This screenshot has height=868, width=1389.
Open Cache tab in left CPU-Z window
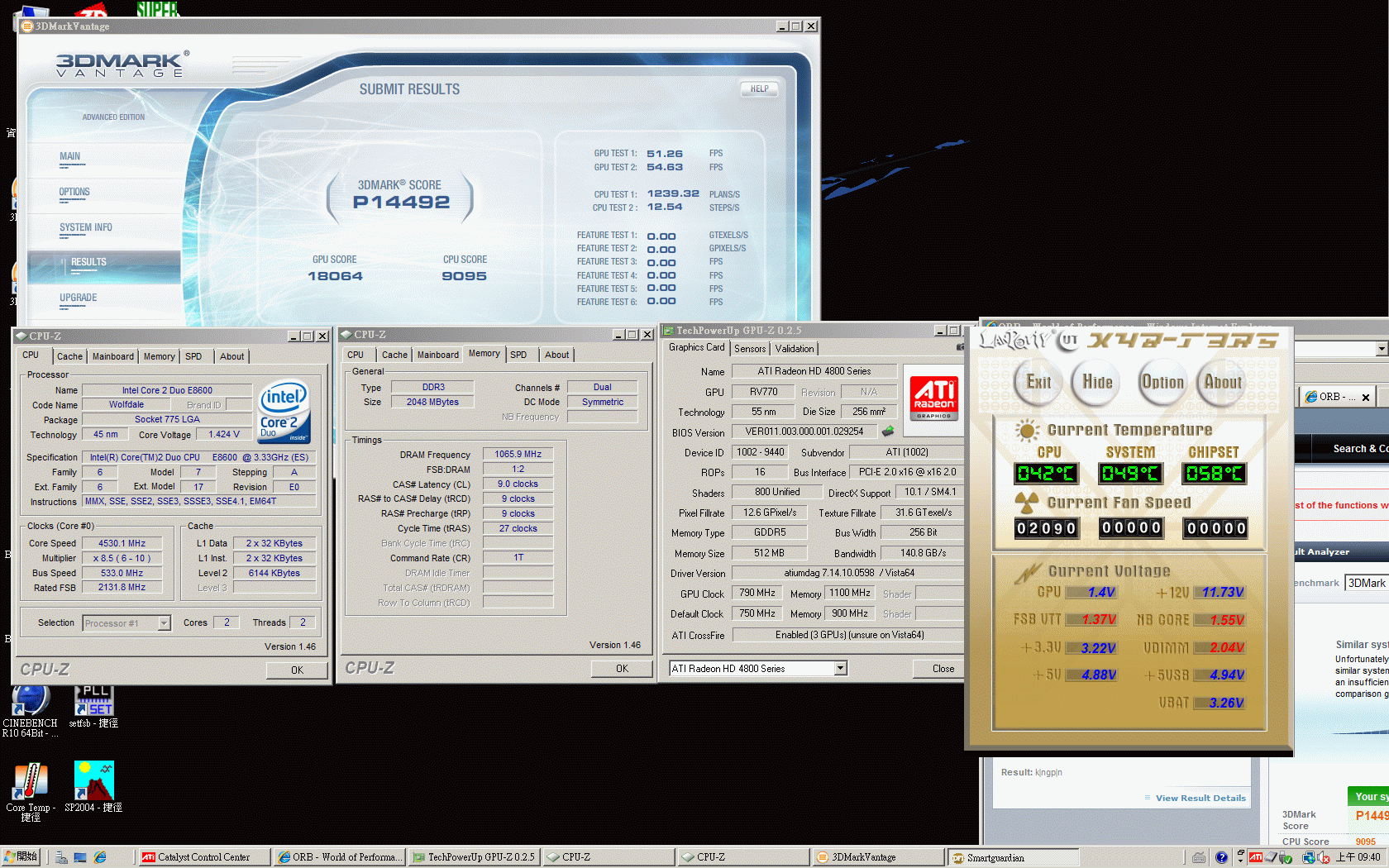pyautogui.click(x=69, y=356)
